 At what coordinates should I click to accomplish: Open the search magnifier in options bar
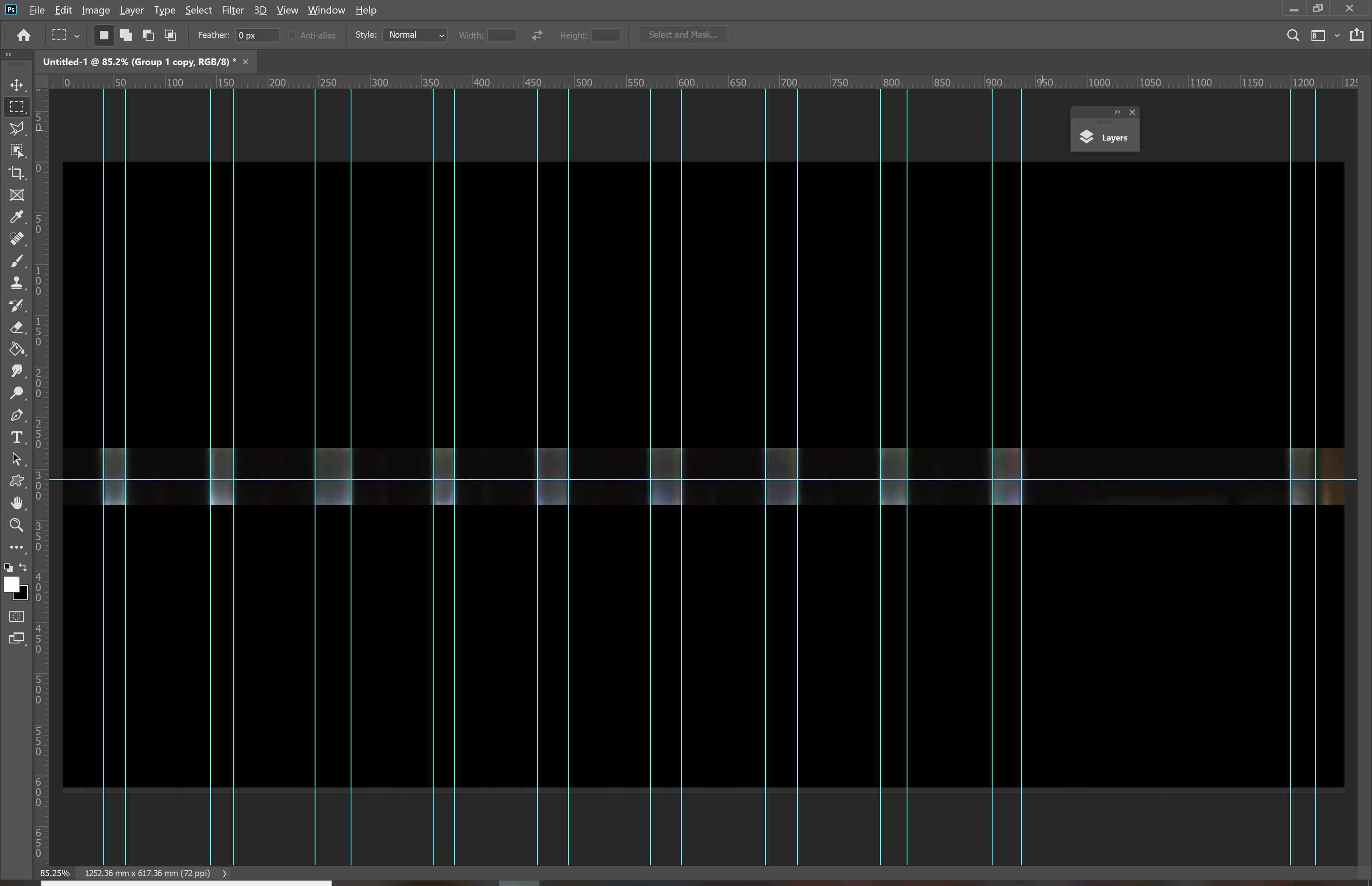[x=1292, y=35]
